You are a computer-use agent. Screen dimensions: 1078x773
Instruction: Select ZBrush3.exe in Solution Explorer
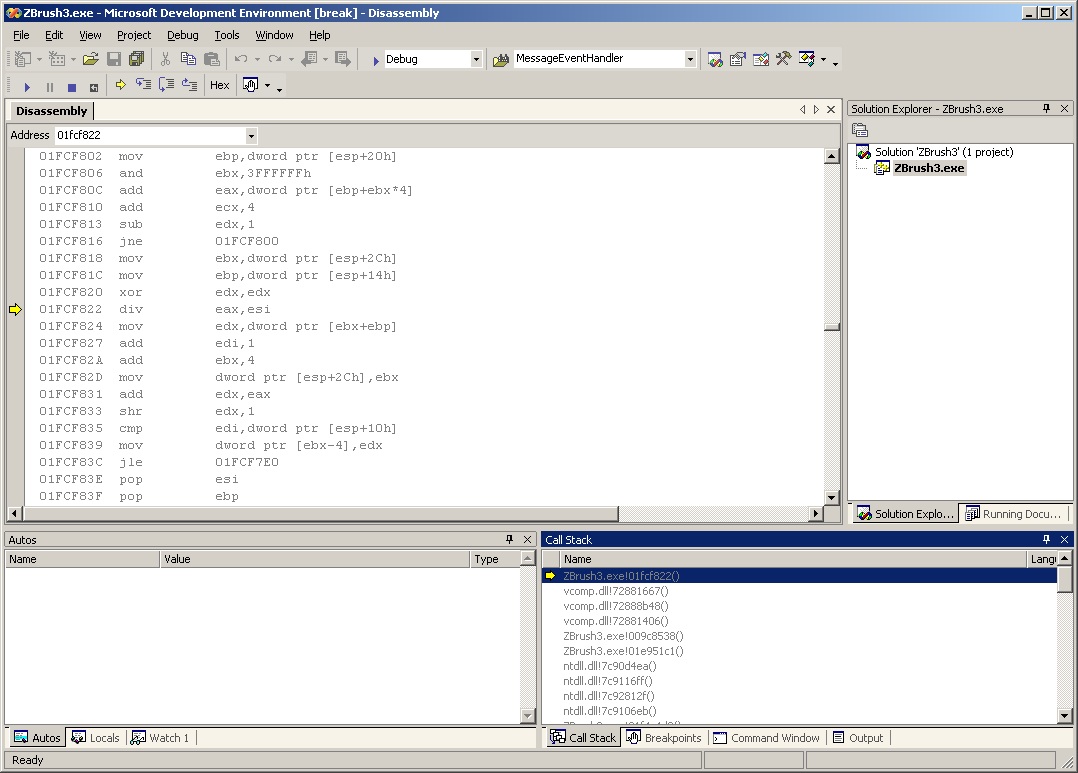tap(929, 168)
